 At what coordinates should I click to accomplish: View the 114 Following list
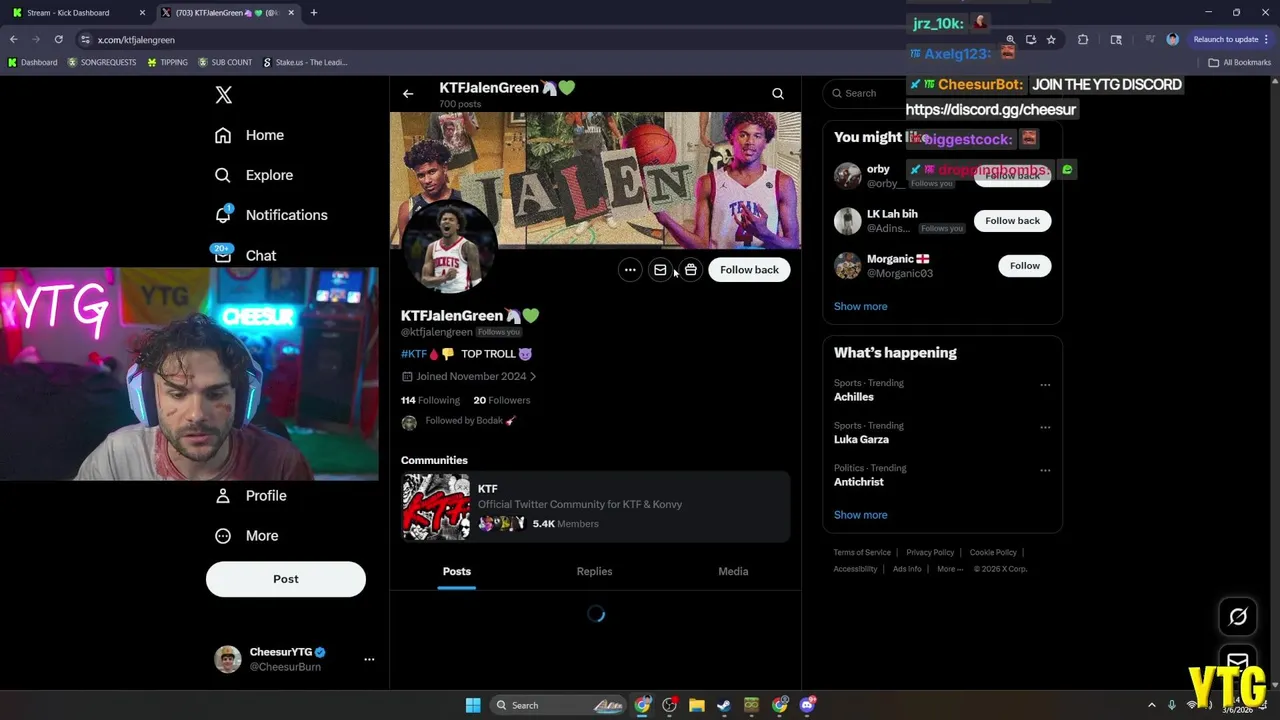[x=430, y=400]
